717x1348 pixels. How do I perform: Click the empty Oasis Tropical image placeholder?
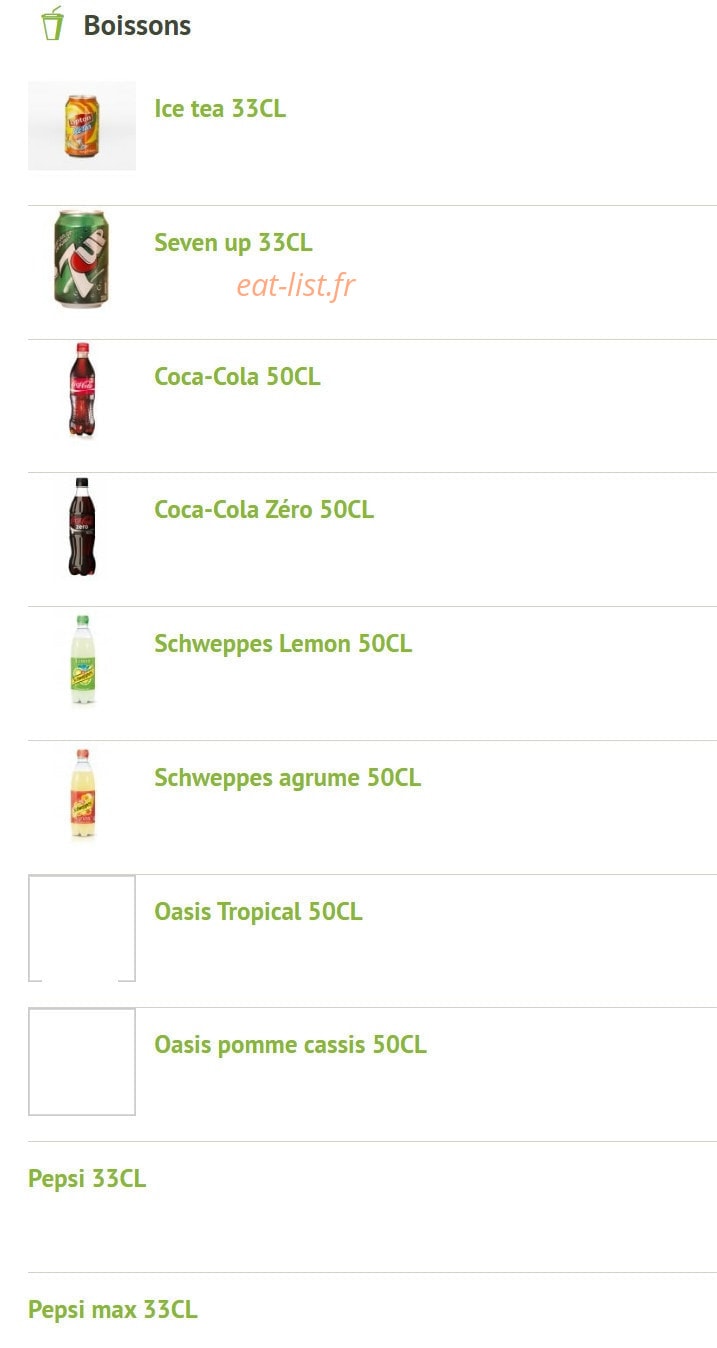coord(82,928)
